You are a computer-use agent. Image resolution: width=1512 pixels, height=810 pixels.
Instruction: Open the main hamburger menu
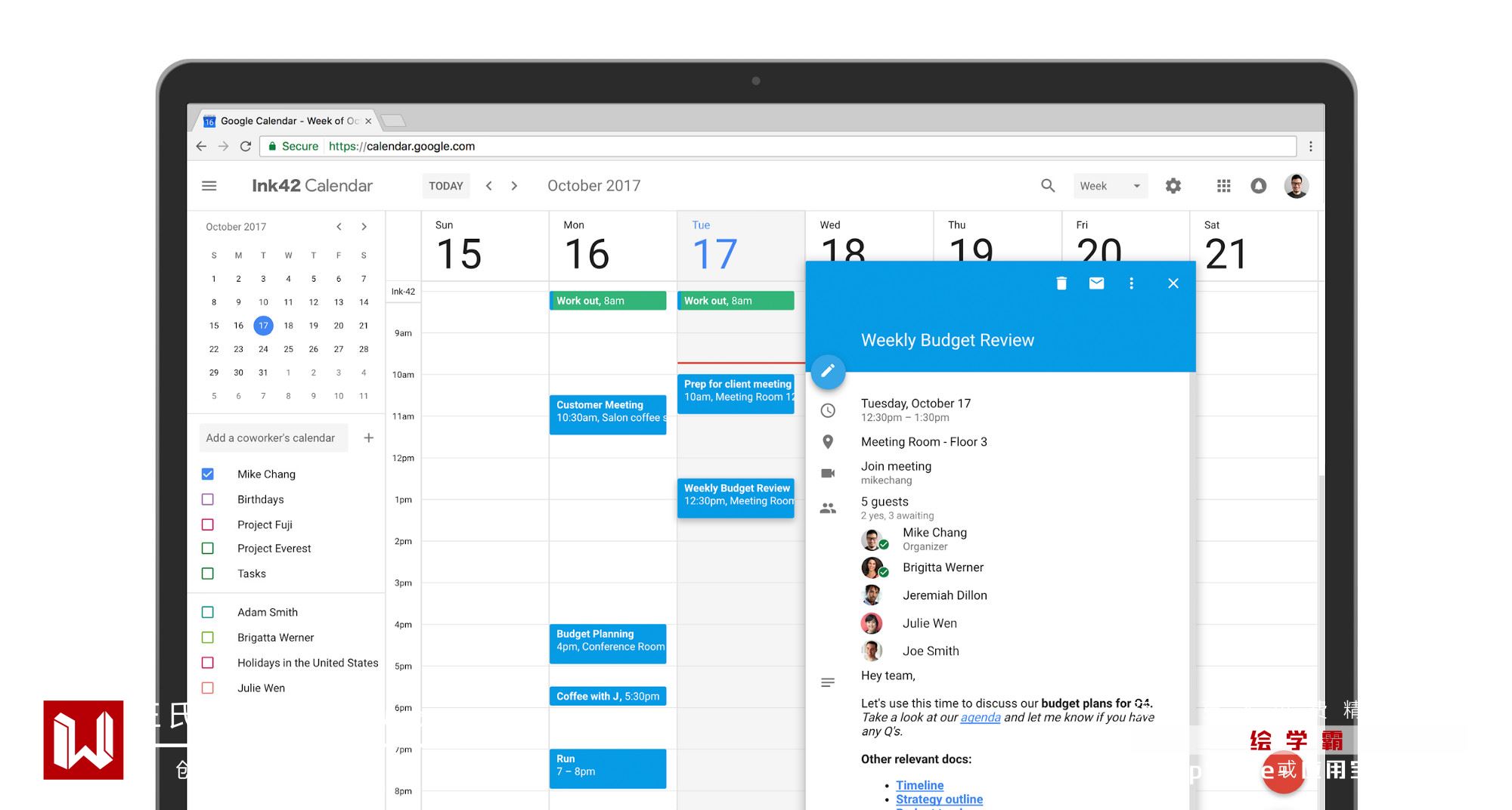[x=209, y=186]
